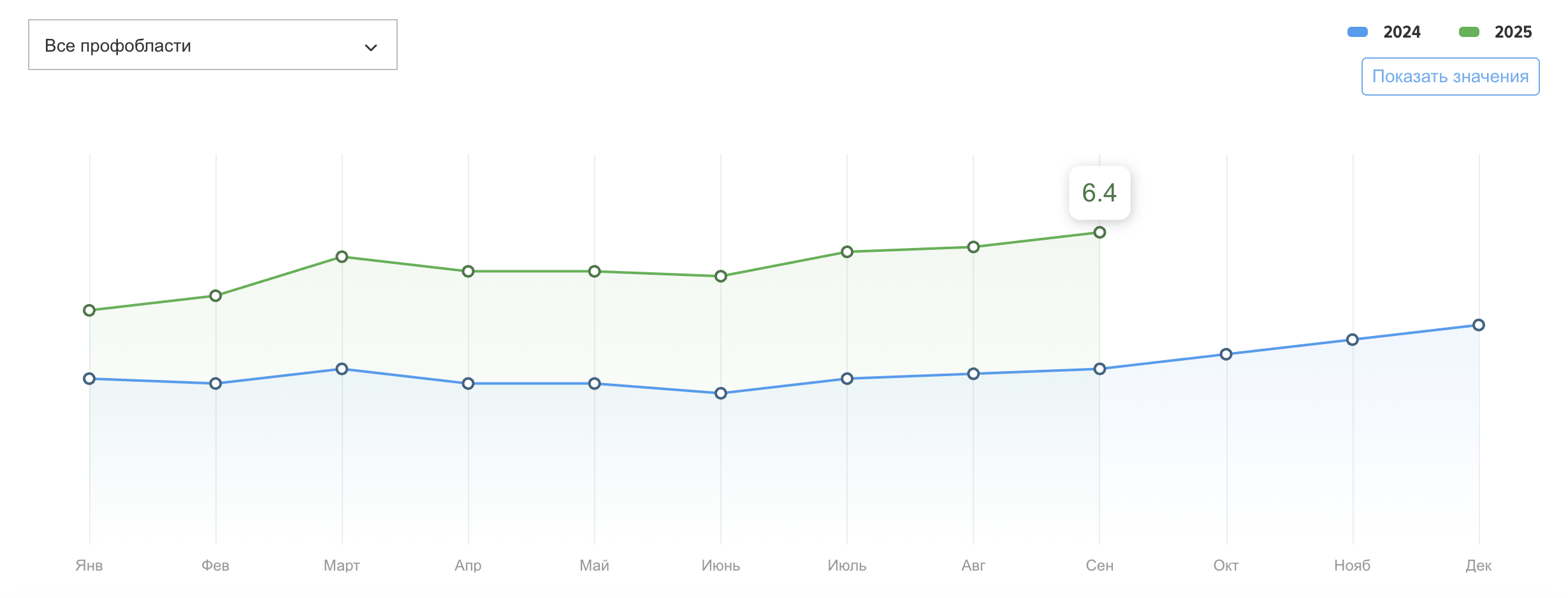Screen dimensions: 1568x598
Task: Click the "Янв" axis label
Action: click(89, 565)
